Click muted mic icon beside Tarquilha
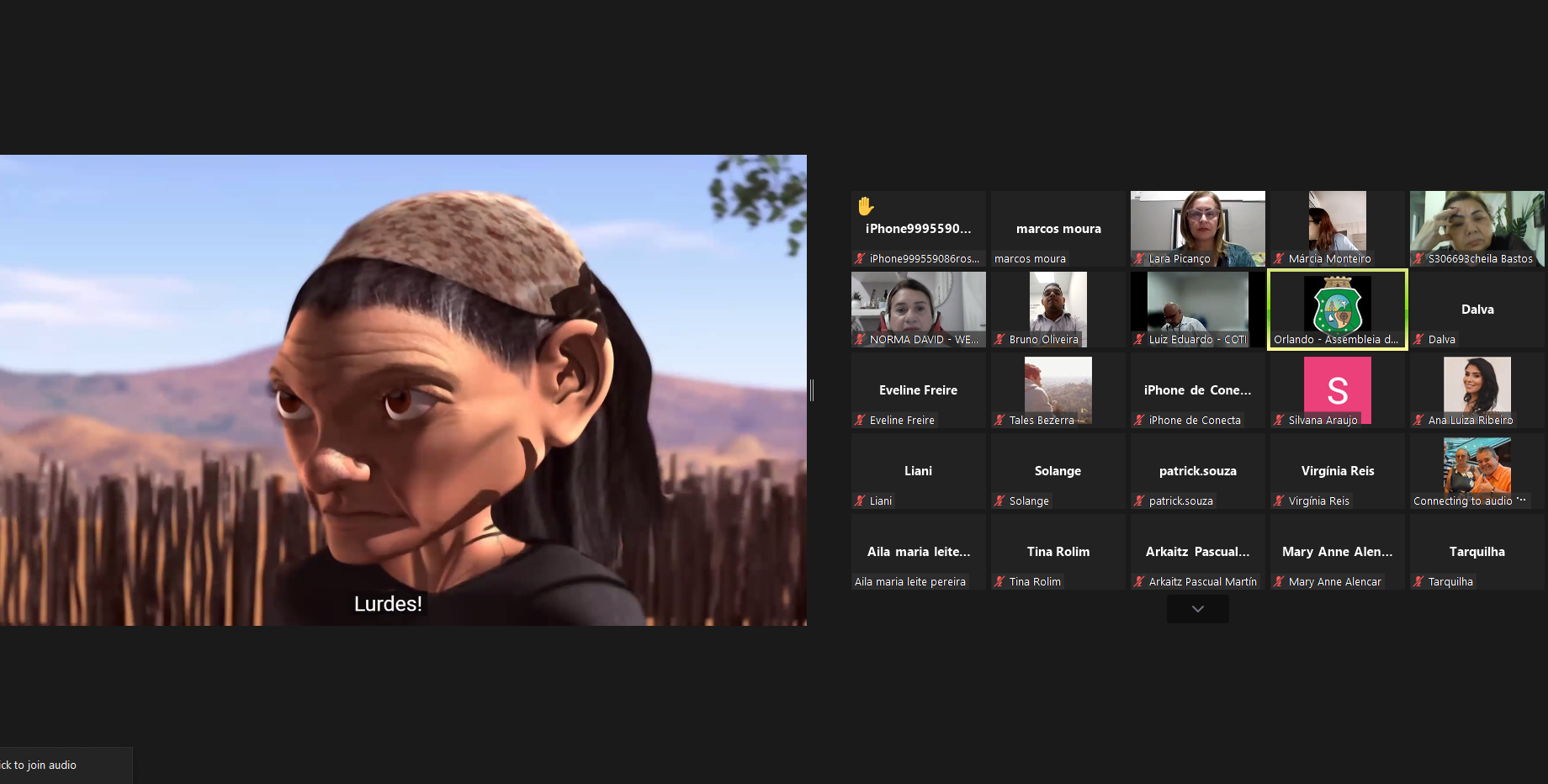Screen dimensions: 1548x784 1418,582
